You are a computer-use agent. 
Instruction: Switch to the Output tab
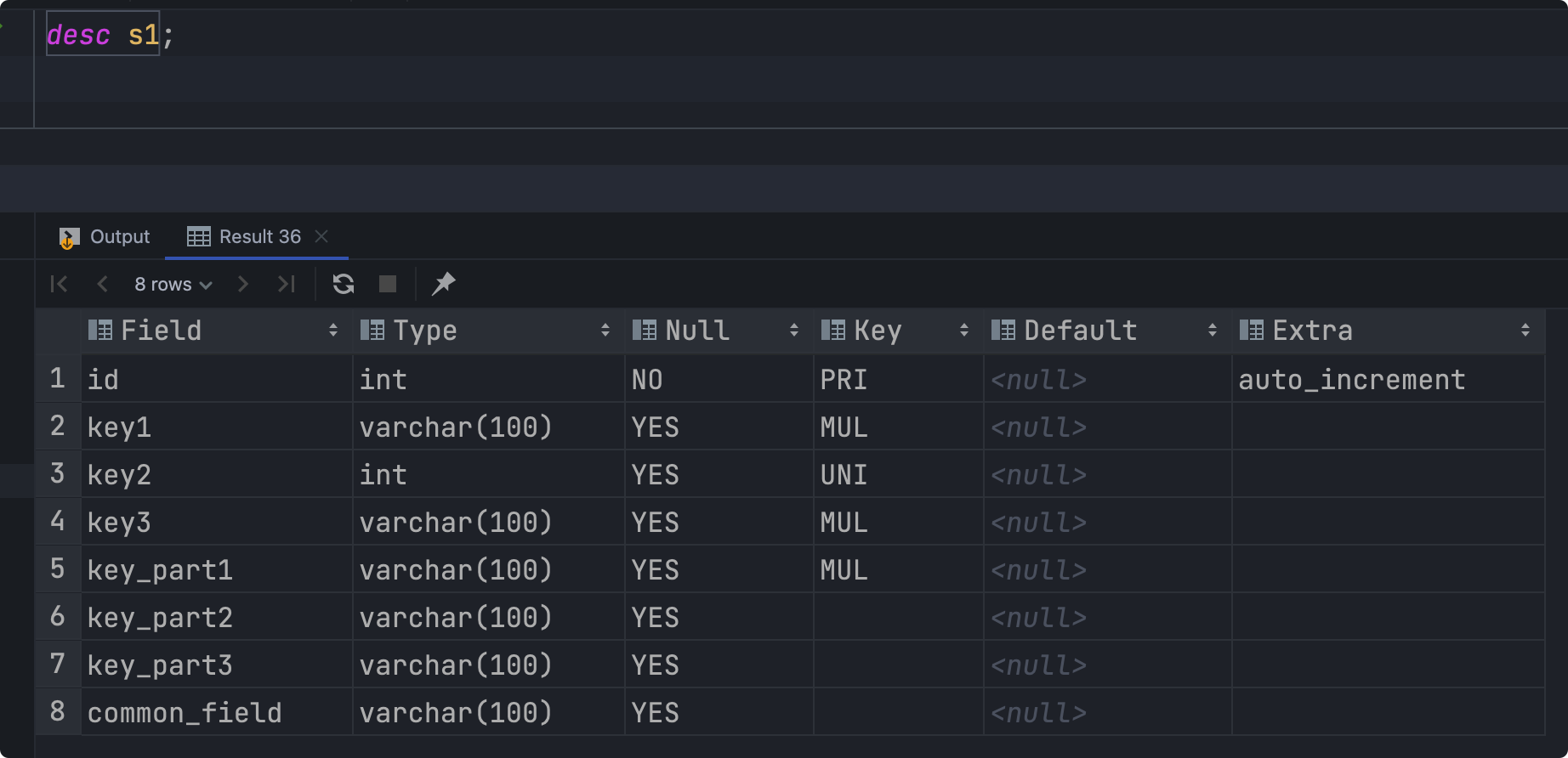[105, 237]
